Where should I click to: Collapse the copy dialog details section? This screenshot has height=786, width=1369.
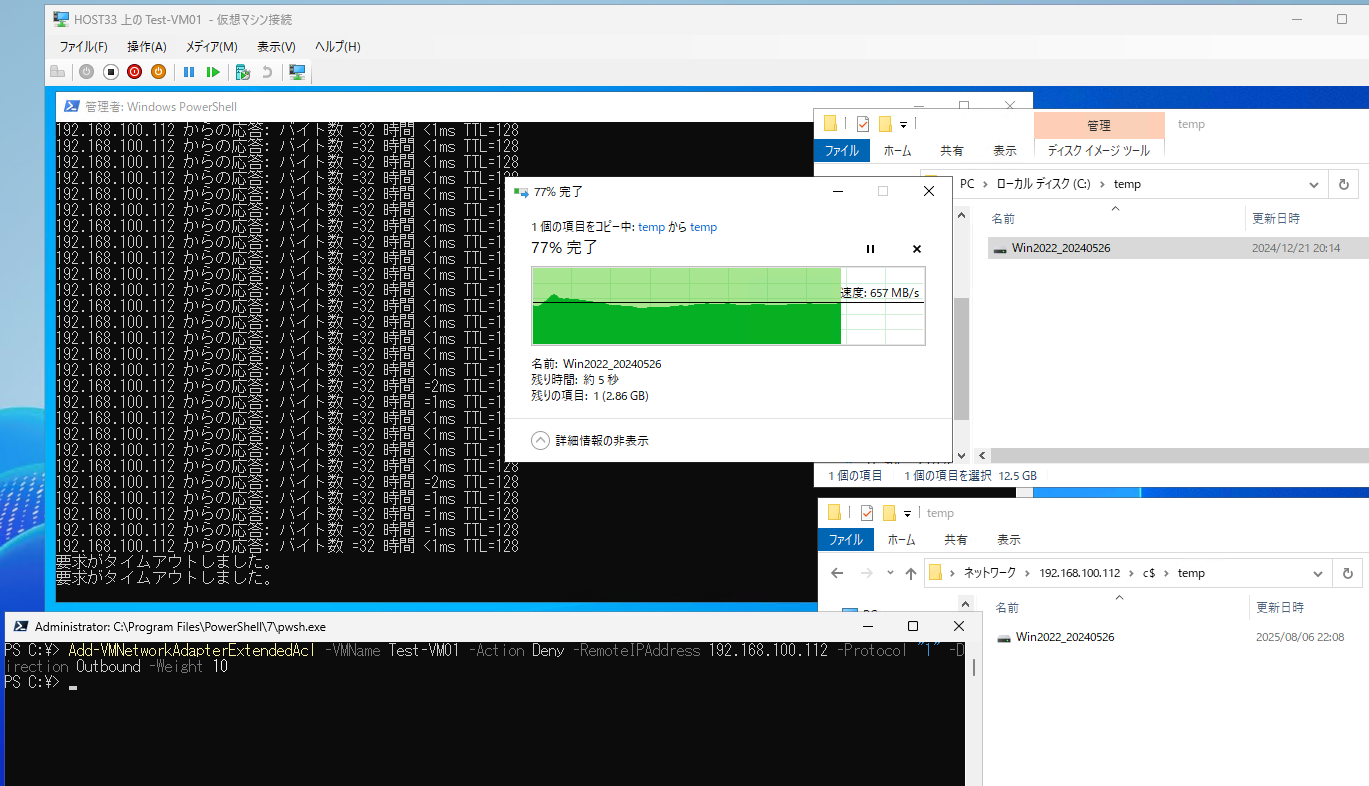pos(541,440)
